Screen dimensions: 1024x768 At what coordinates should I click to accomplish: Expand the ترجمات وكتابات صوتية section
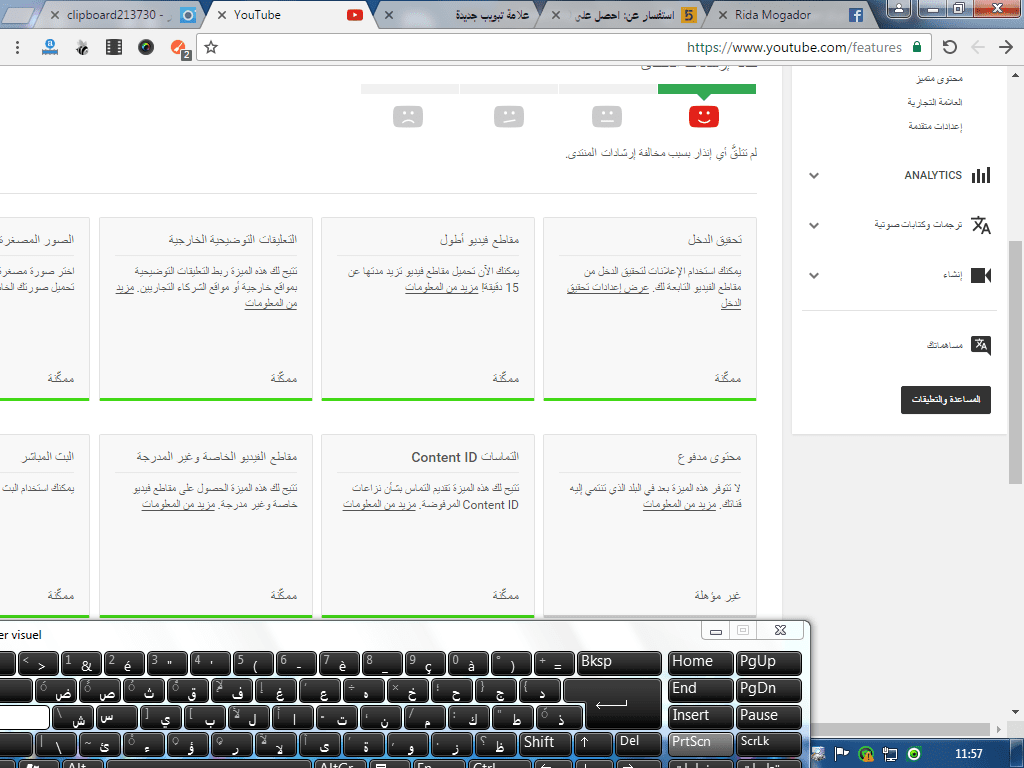pos(813,224)
